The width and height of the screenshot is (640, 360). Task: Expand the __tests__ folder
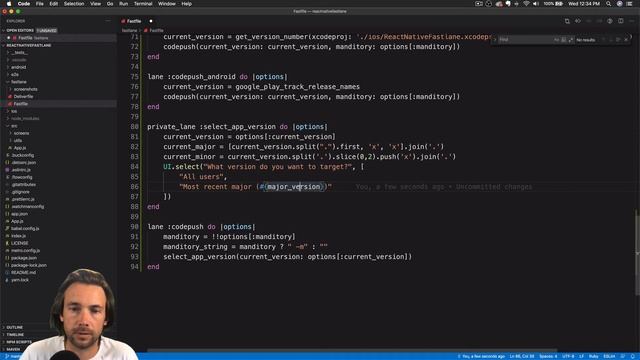click(19, 53)
